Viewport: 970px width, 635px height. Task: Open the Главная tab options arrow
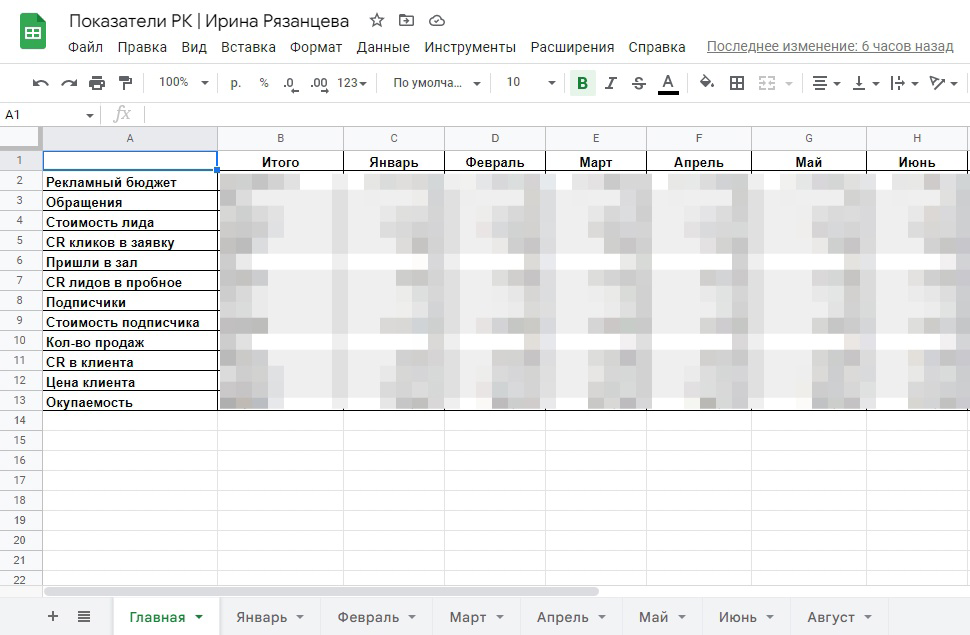(199, 617)
